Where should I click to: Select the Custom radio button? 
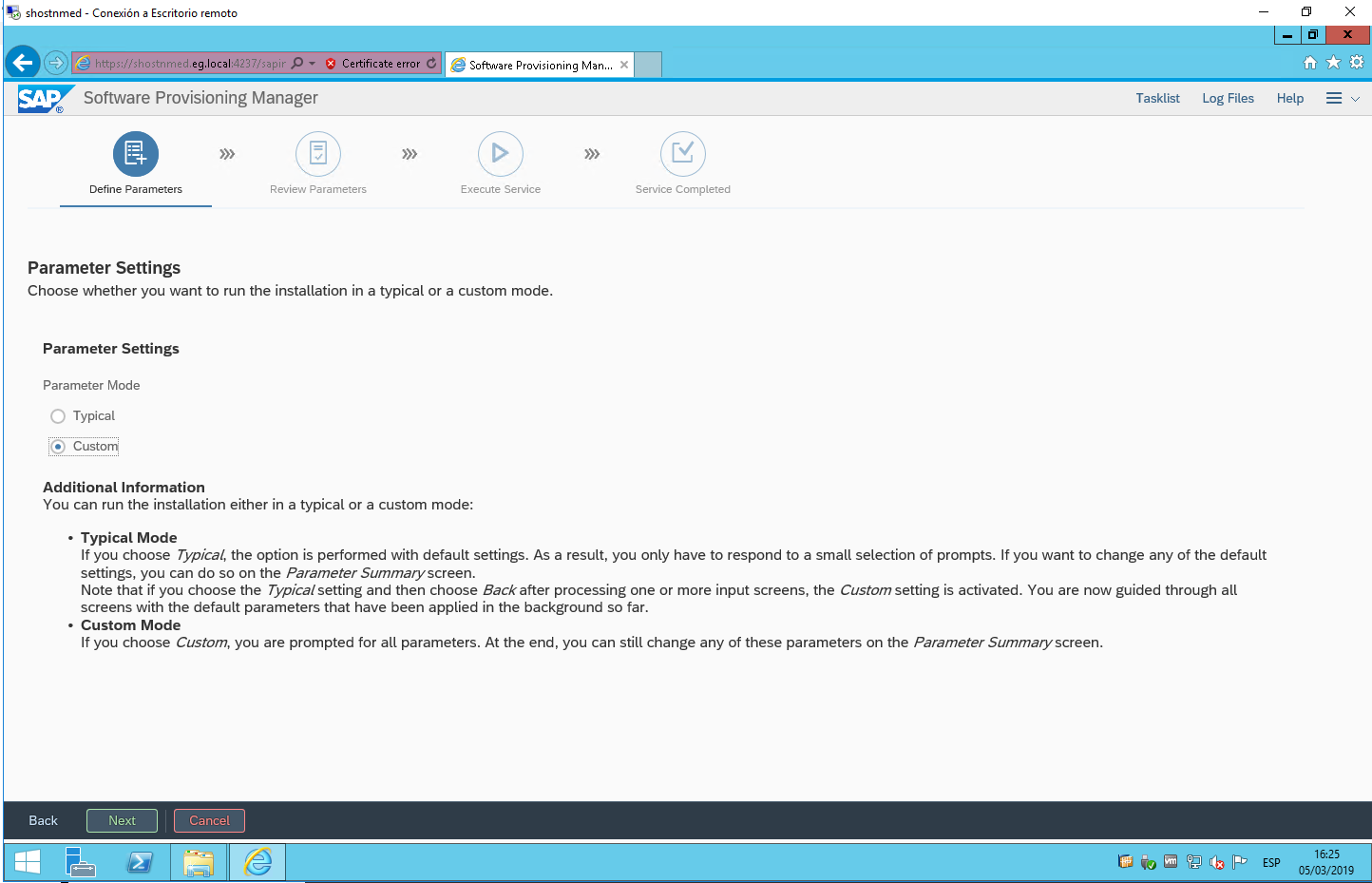[58, 446]
